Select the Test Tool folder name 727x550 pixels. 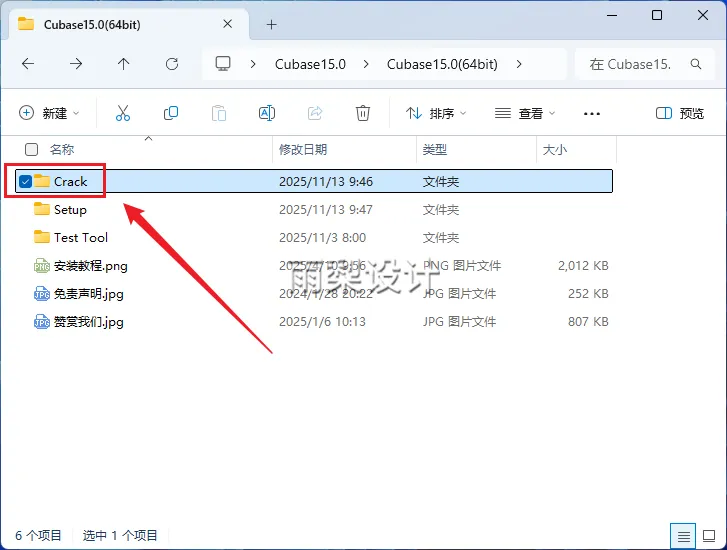(x=81, y=237)
